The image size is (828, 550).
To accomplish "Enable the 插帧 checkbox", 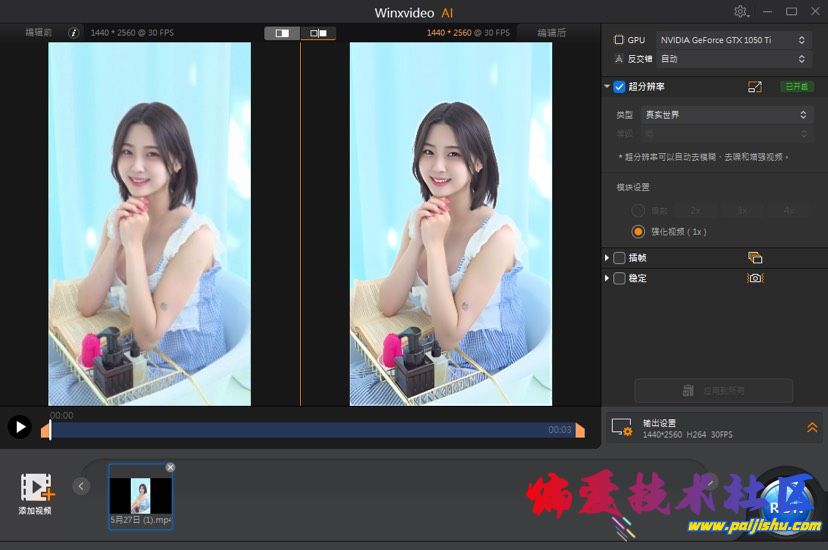I will click(620, 258).
